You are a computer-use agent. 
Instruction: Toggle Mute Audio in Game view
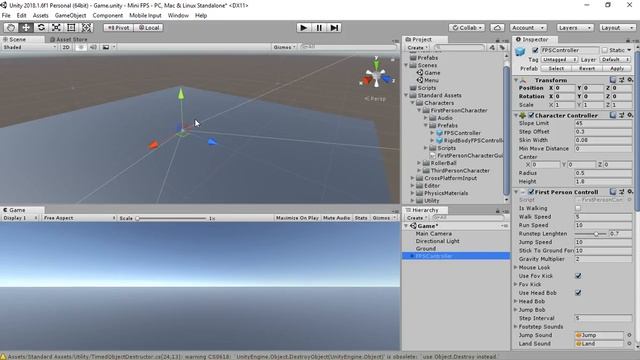point(336,218)
